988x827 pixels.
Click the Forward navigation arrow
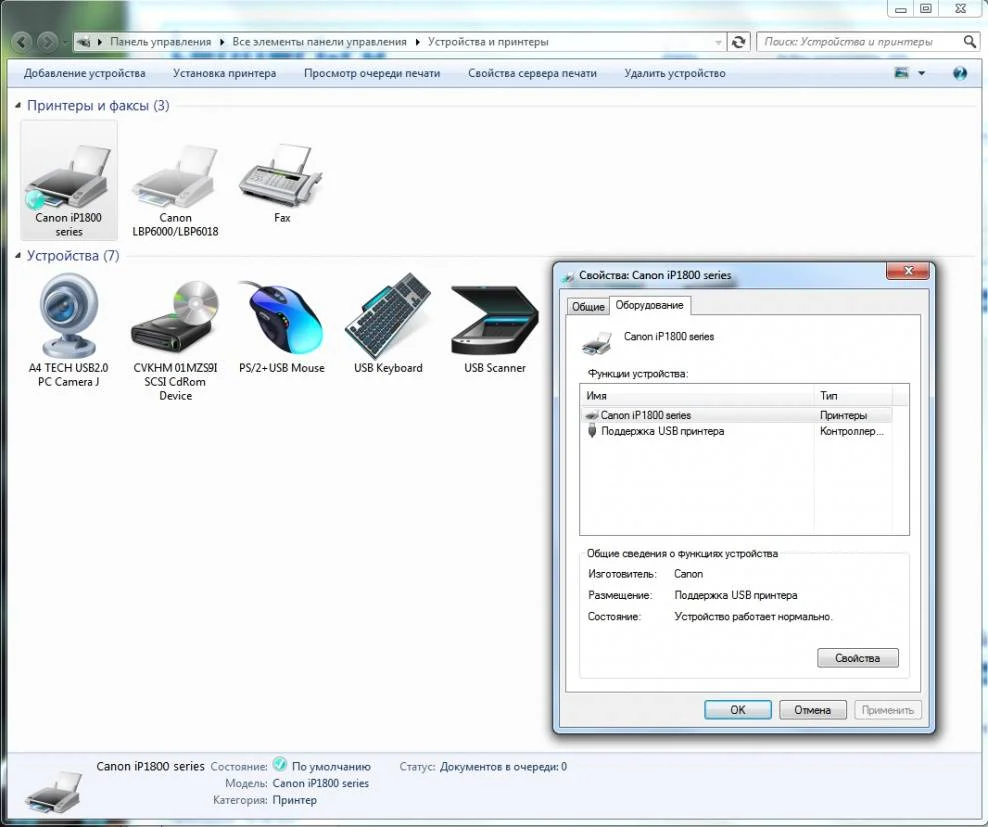(47, 42)
